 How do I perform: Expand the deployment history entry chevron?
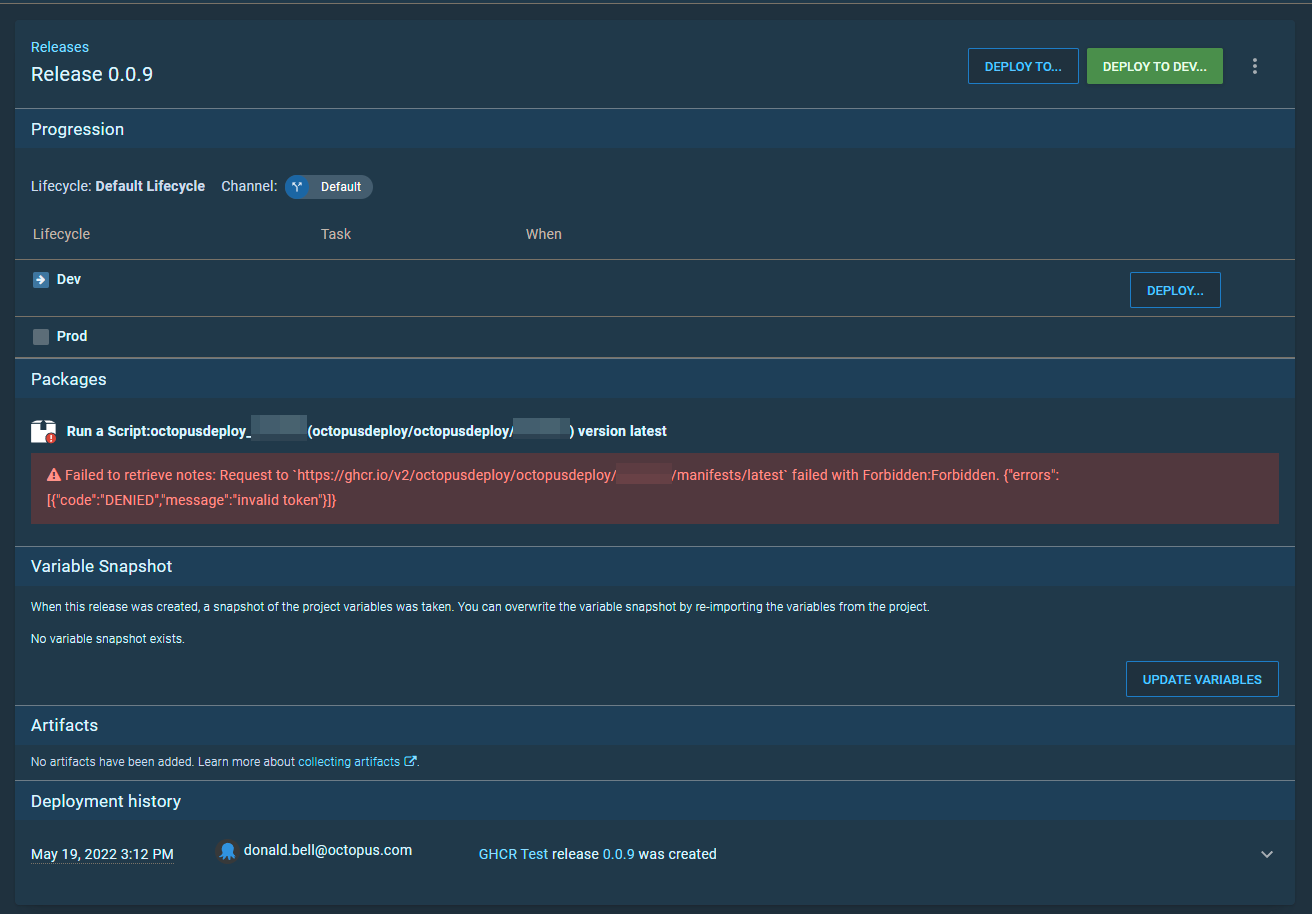1267,854
